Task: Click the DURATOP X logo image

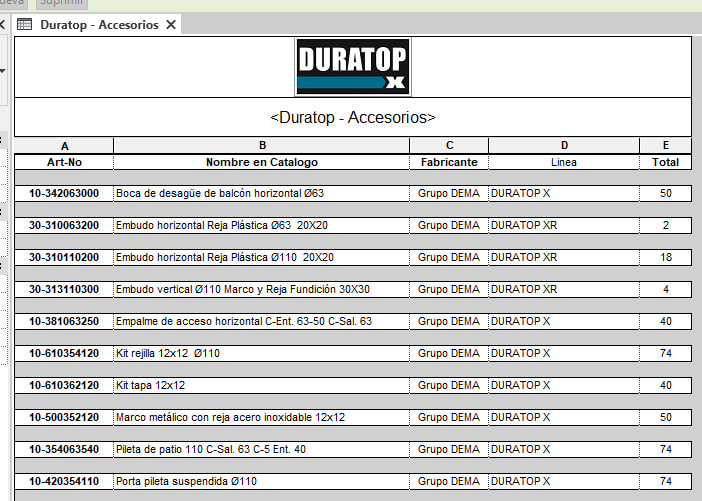Action: point(353,67)
